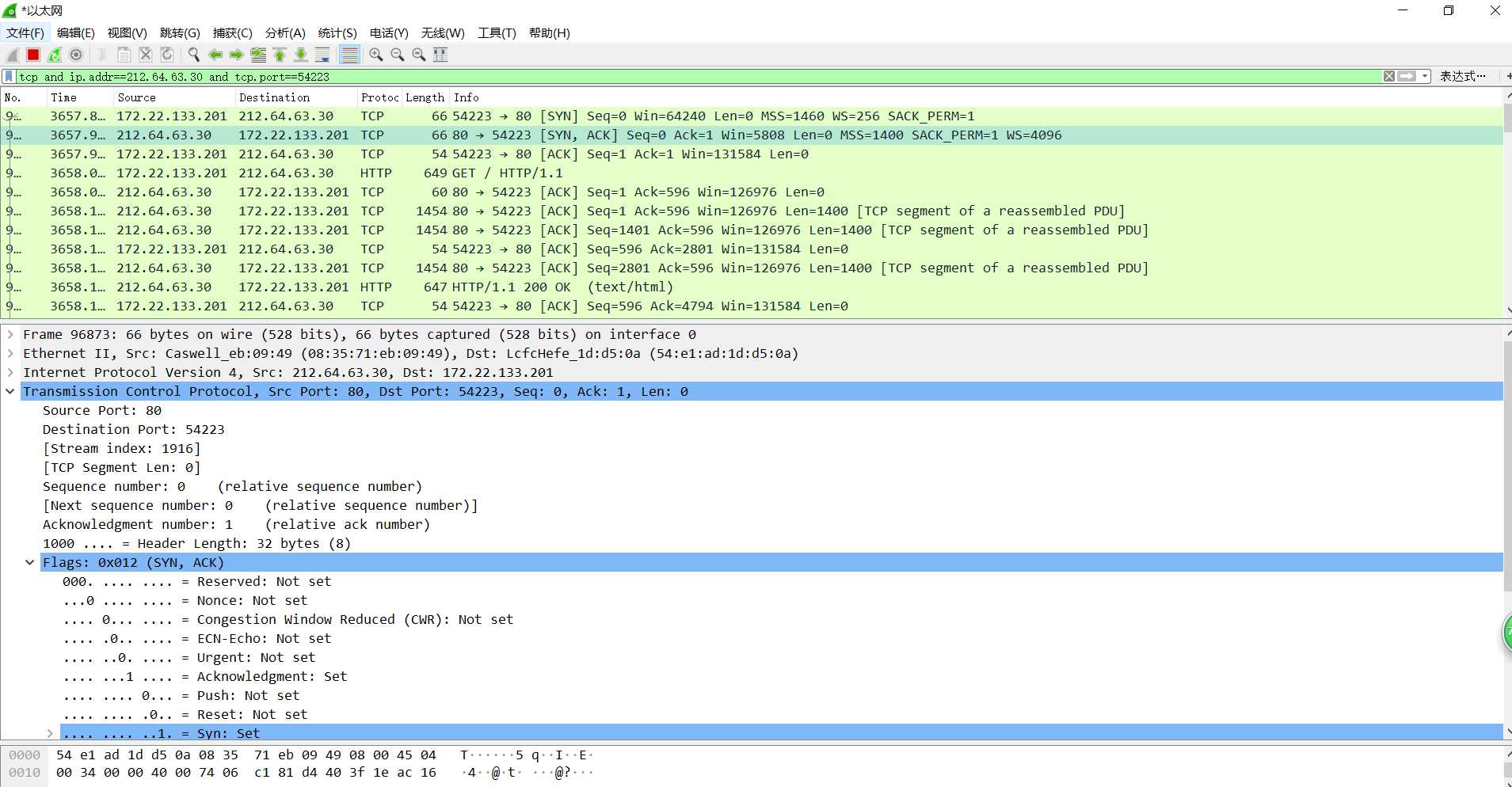Open the 电话(Y) menu
This screenshot has height=787, width=1512.
point(389,32)
